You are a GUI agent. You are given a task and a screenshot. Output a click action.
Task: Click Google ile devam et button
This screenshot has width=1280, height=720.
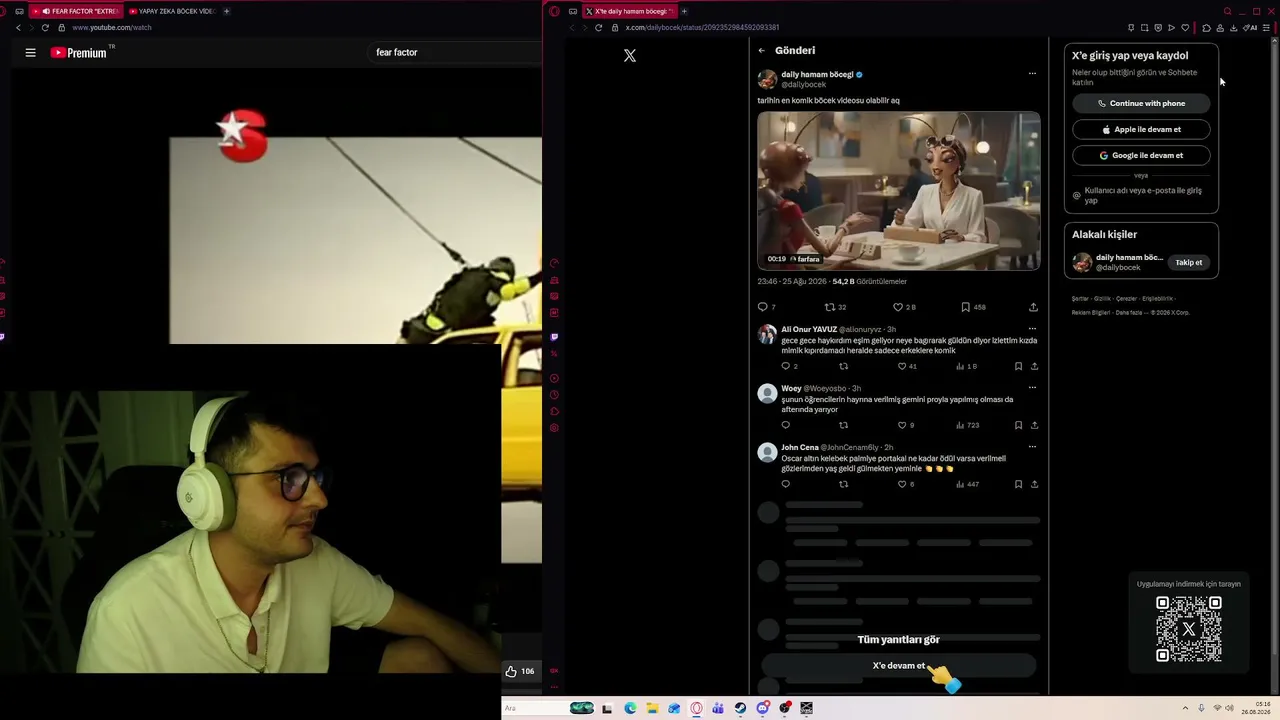tap(1141, 155)
